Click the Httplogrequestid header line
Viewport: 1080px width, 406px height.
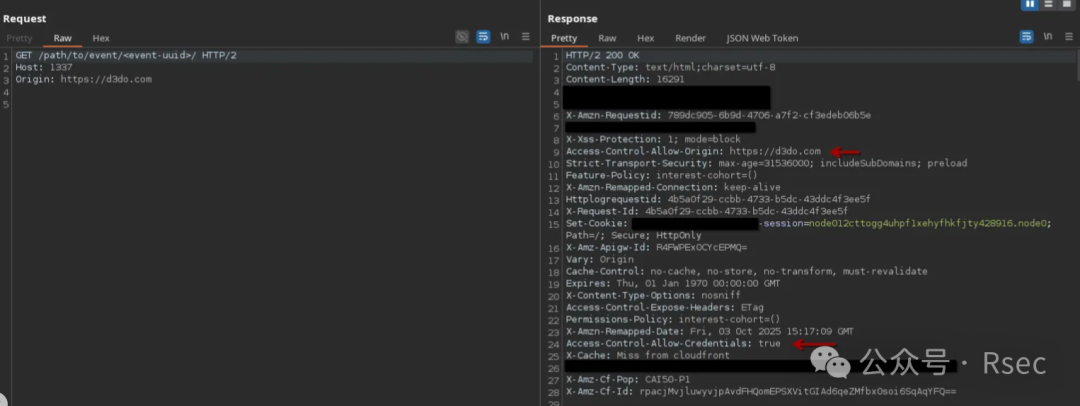point(718,199)
